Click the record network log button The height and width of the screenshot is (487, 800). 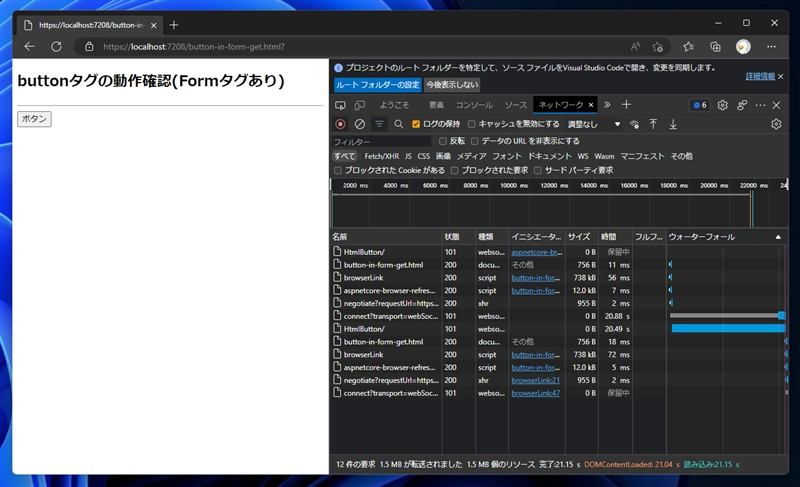(x=340, y=124)
